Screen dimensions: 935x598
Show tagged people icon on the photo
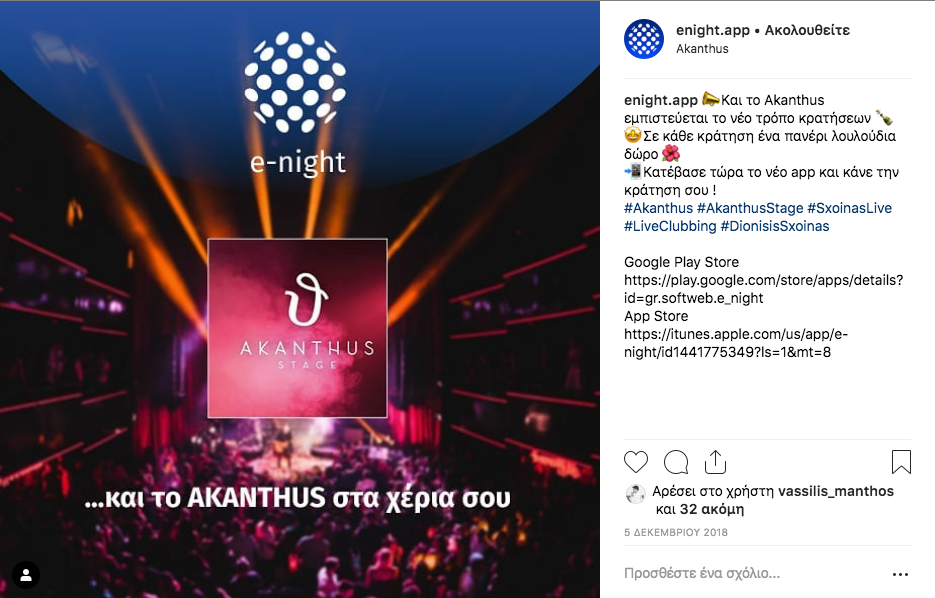tap(26, 575)
